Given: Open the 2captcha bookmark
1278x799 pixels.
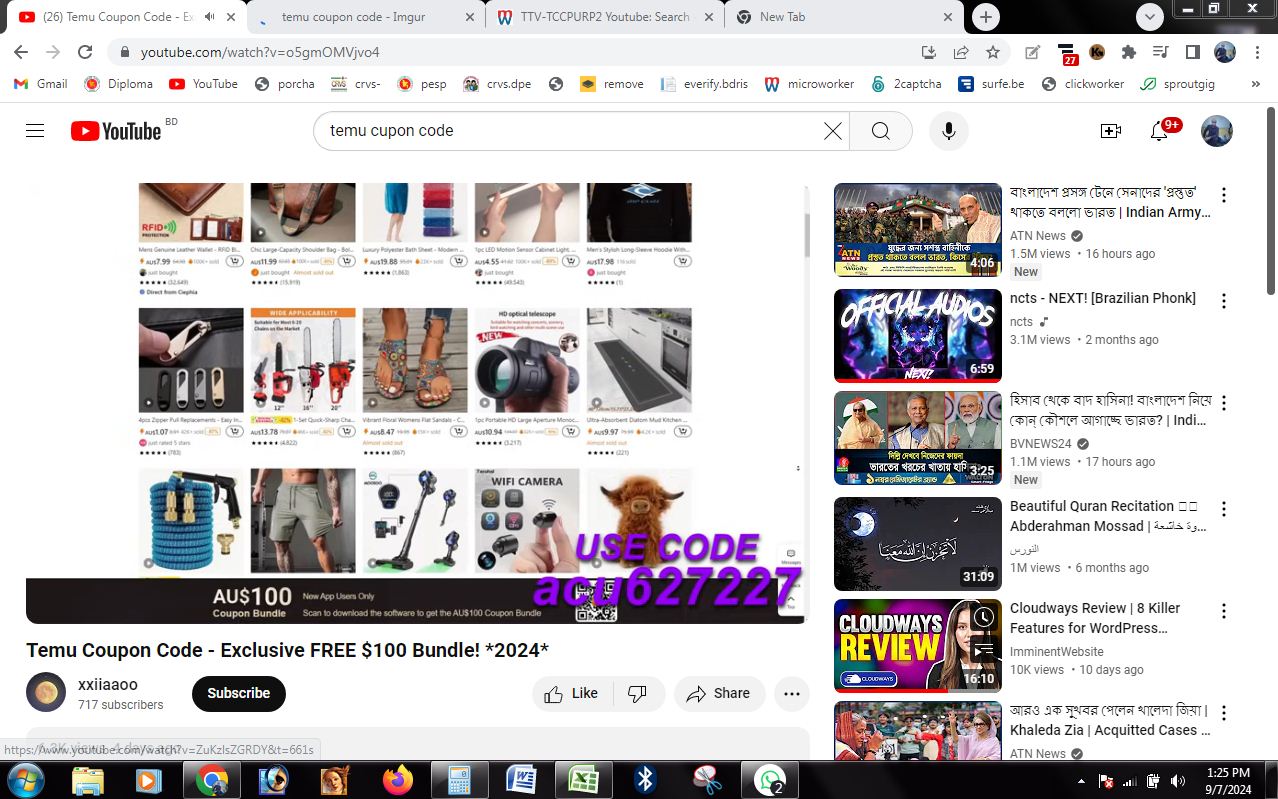Looking at the screenshot, I should click(x=906, y=84).
